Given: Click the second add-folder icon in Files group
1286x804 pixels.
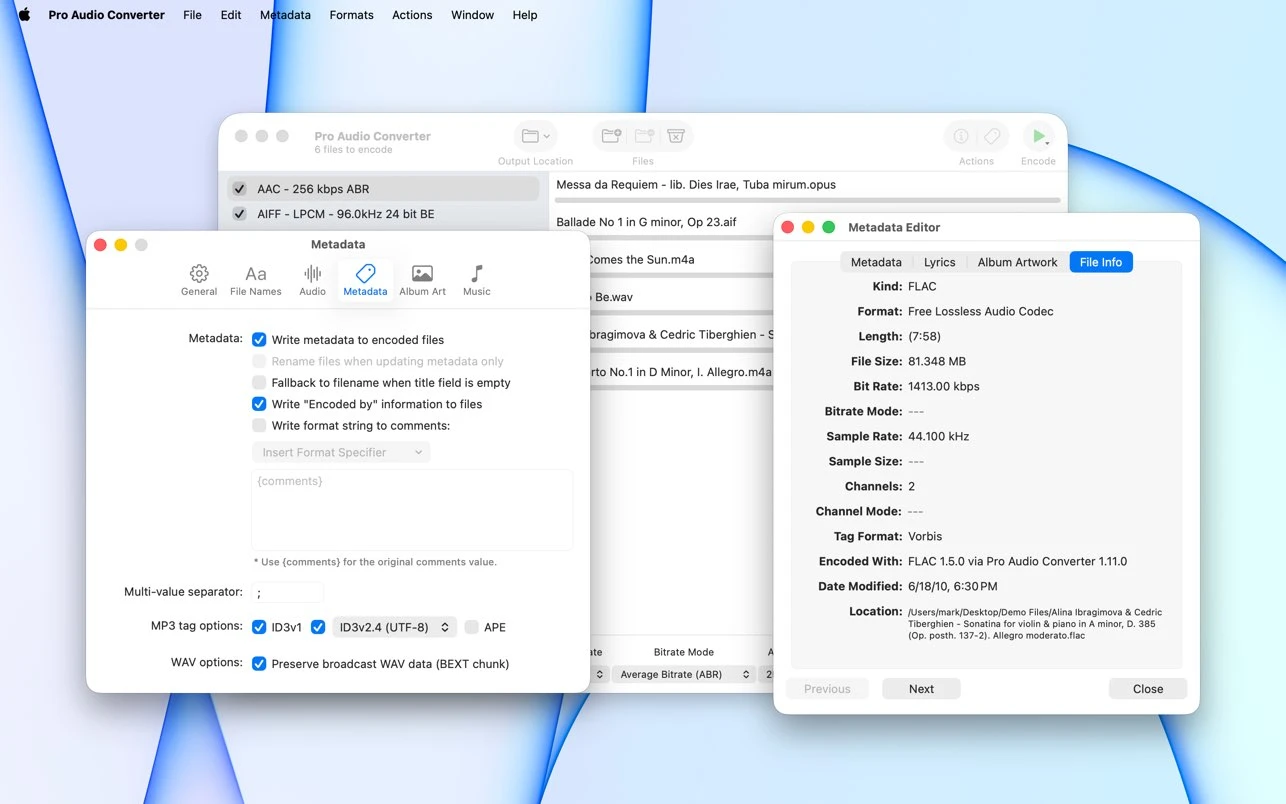Looking at the screenshot, I should tap(644, 136).
